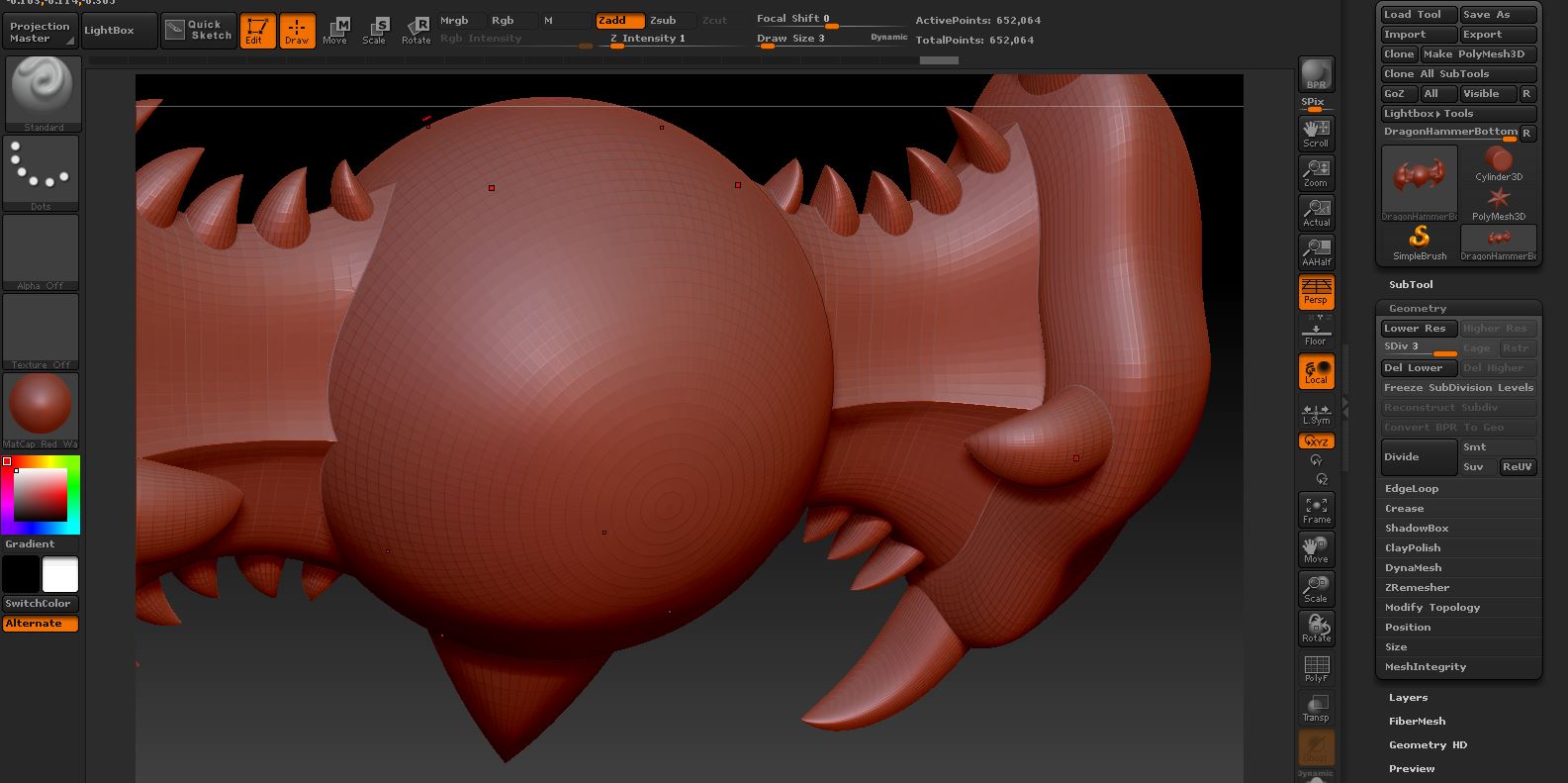Expand the ZRemesher subsection
The height and width of the screenshot is (783, 1568).
pos(1417,588)
